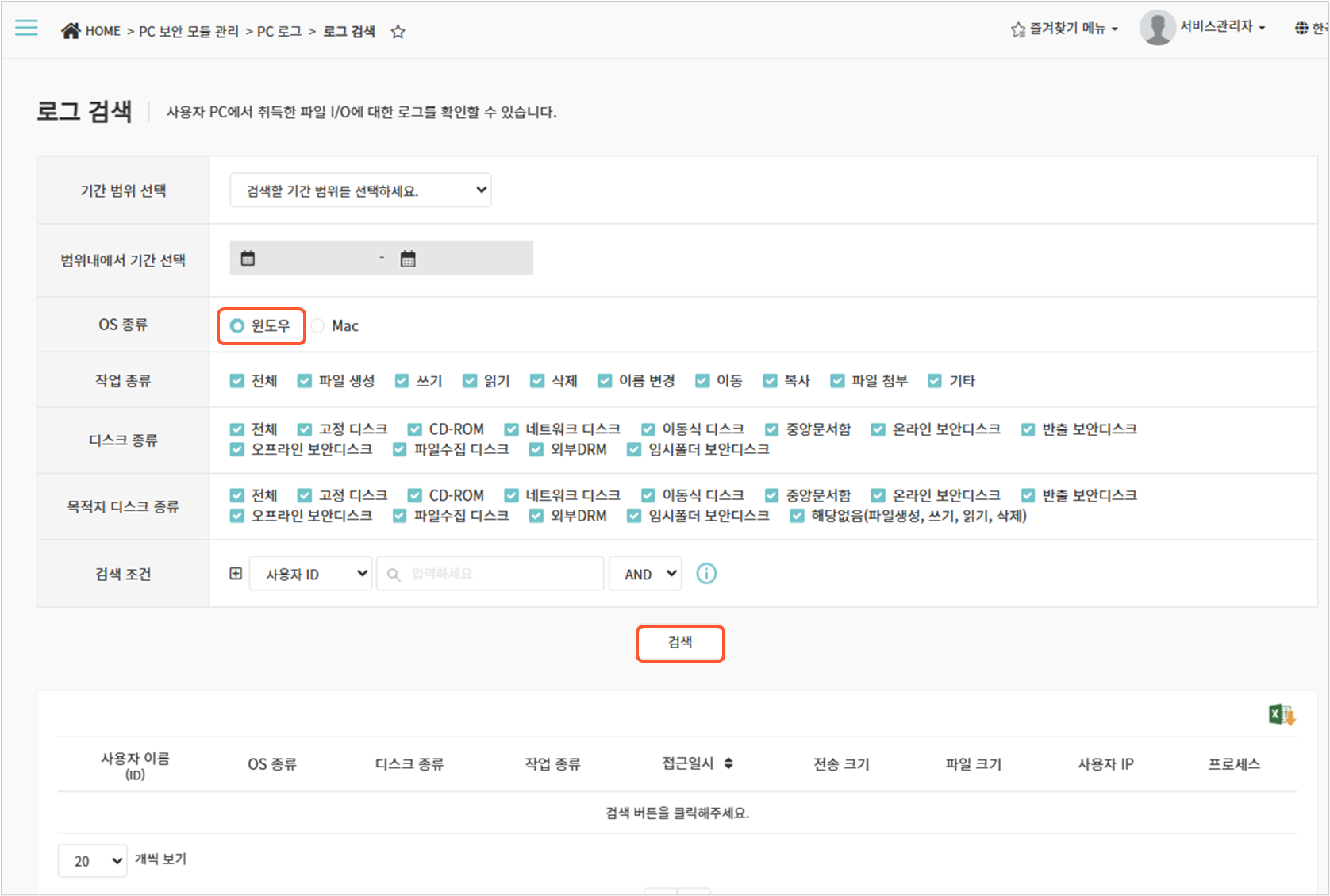1330x896 pixels.
Task: Open the 서비스관리자 user menu
Action: 1204,28
